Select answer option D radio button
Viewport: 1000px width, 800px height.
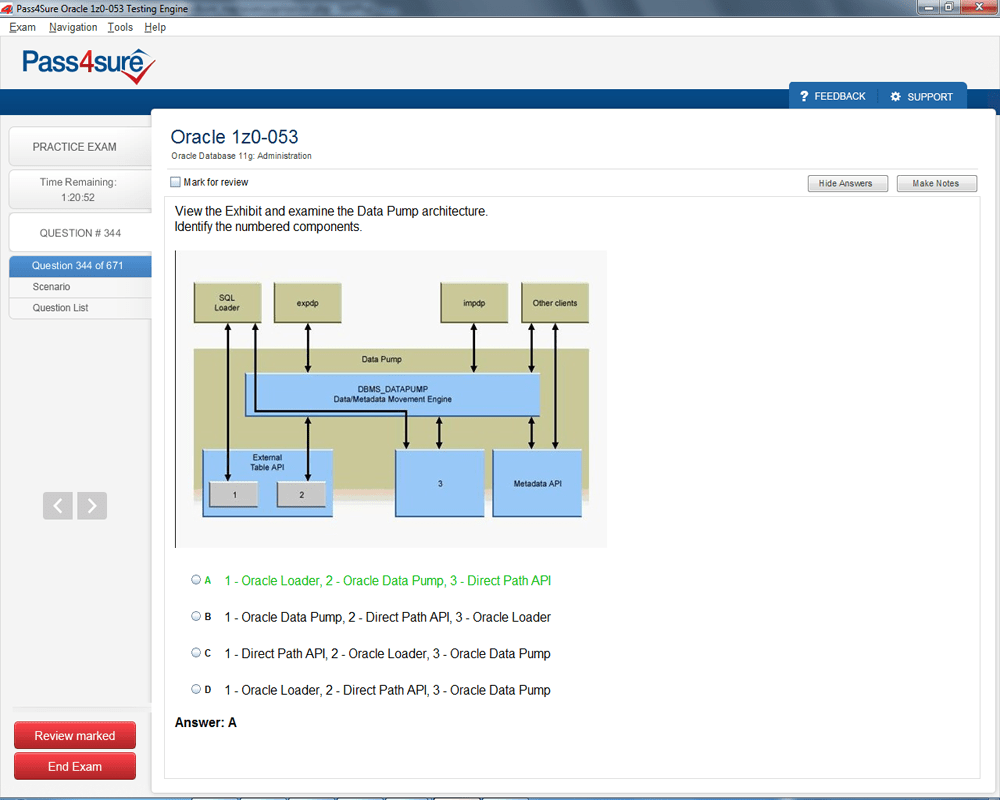click(x=196, y=689)
